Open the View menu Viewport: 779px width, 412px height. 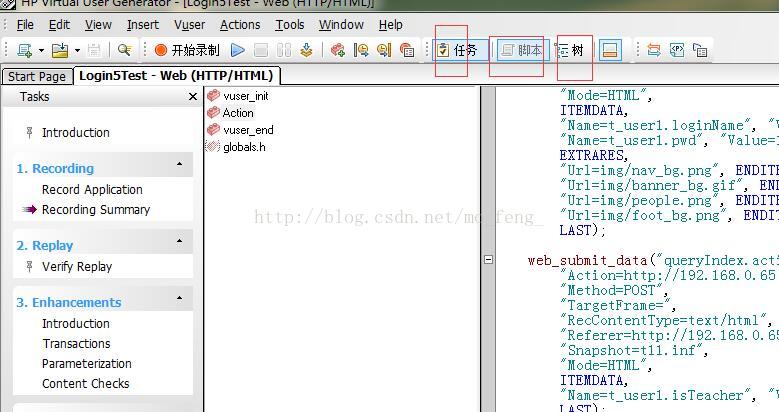(x=98, y=25)
